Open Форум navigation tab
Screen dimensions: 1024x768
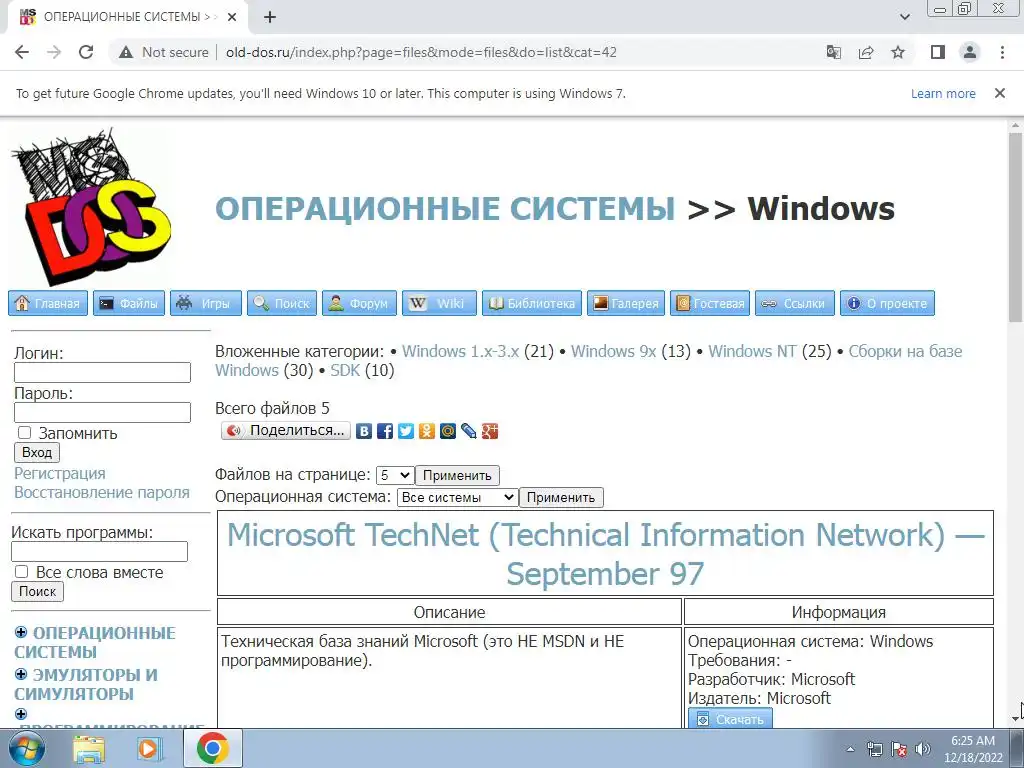coord(359,303)
